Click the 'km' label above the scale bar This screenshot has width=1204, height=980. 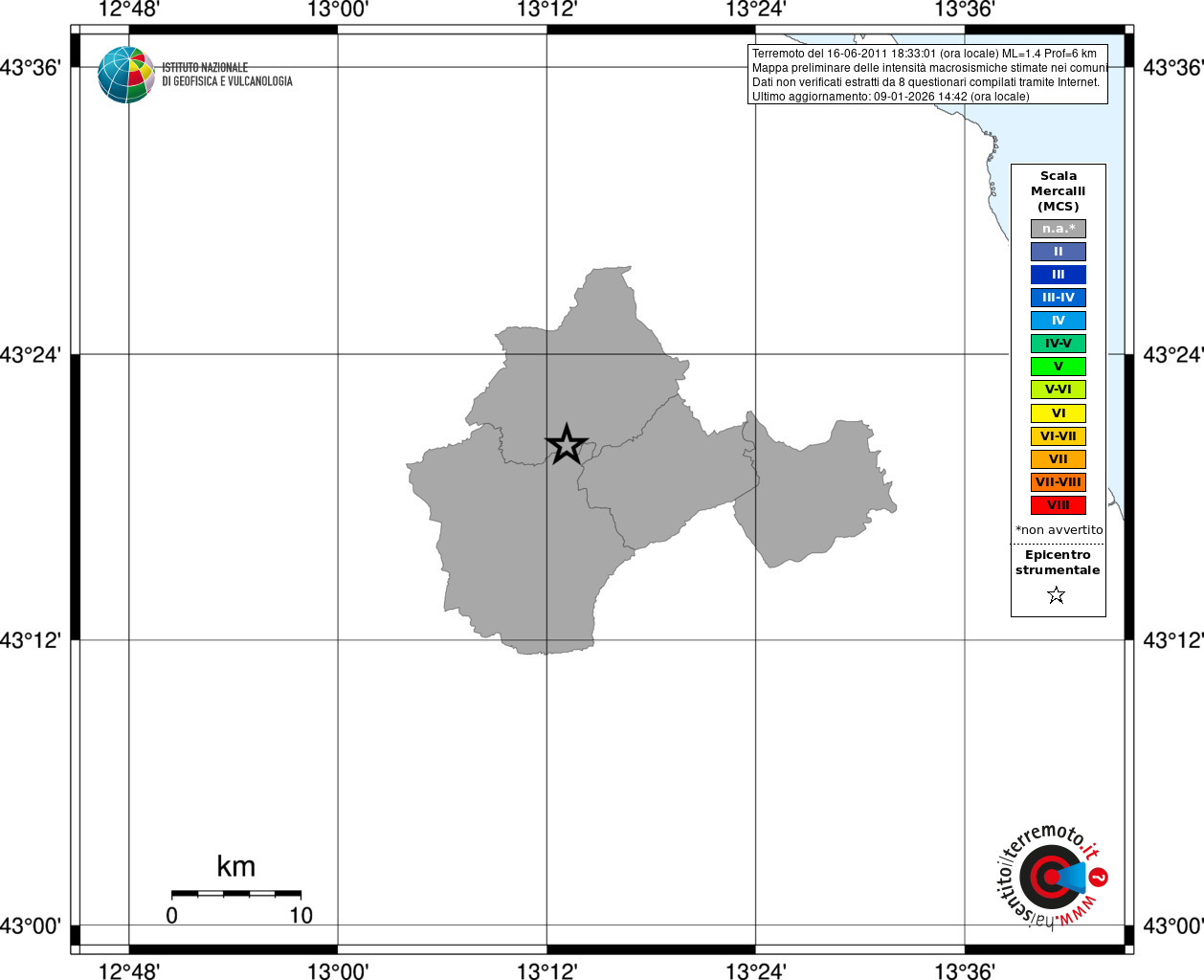(236, 866)
